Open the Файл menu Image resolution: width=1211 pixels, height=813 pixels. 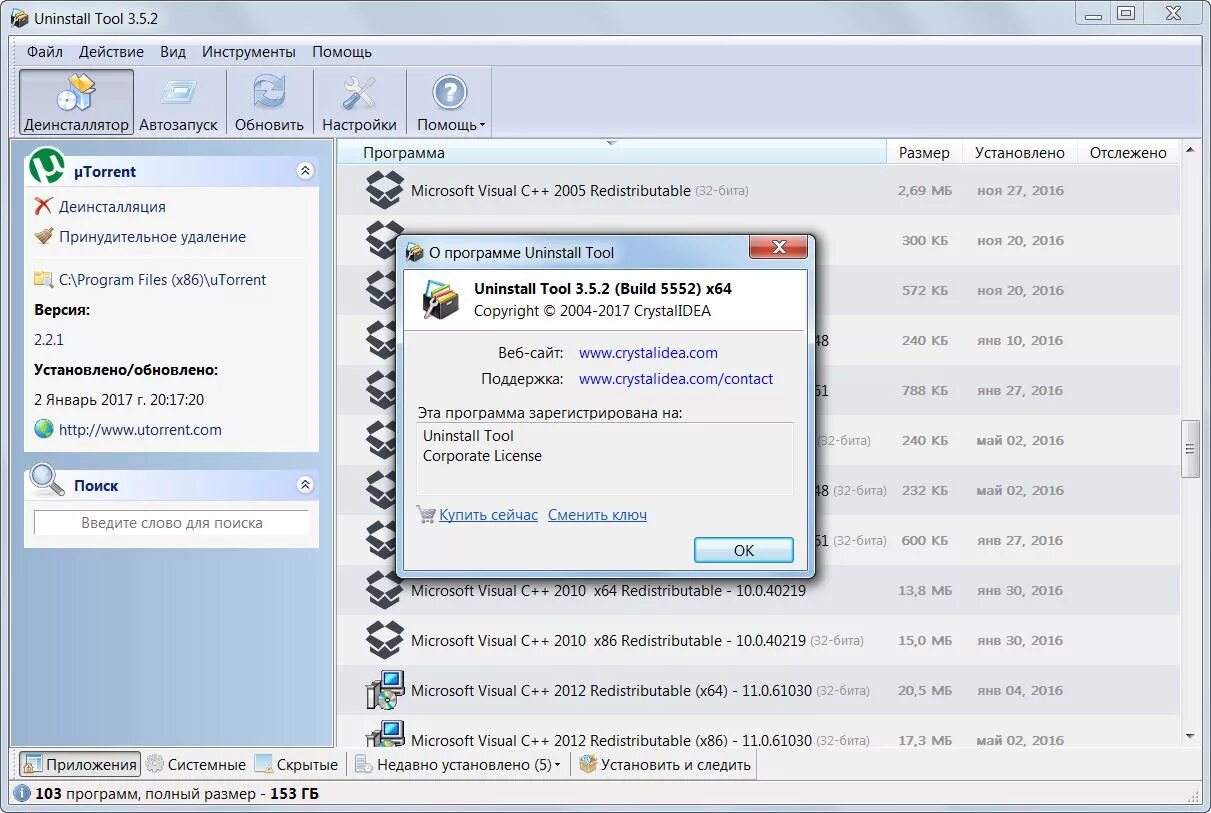[x=45, y=52]
